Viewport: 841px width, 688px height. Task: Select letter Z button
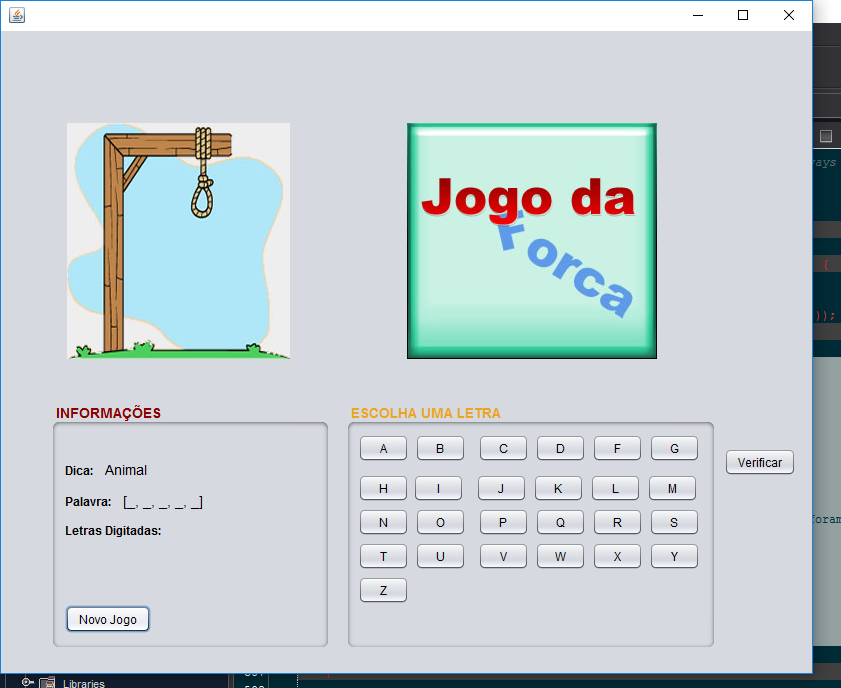pos(383,590)
